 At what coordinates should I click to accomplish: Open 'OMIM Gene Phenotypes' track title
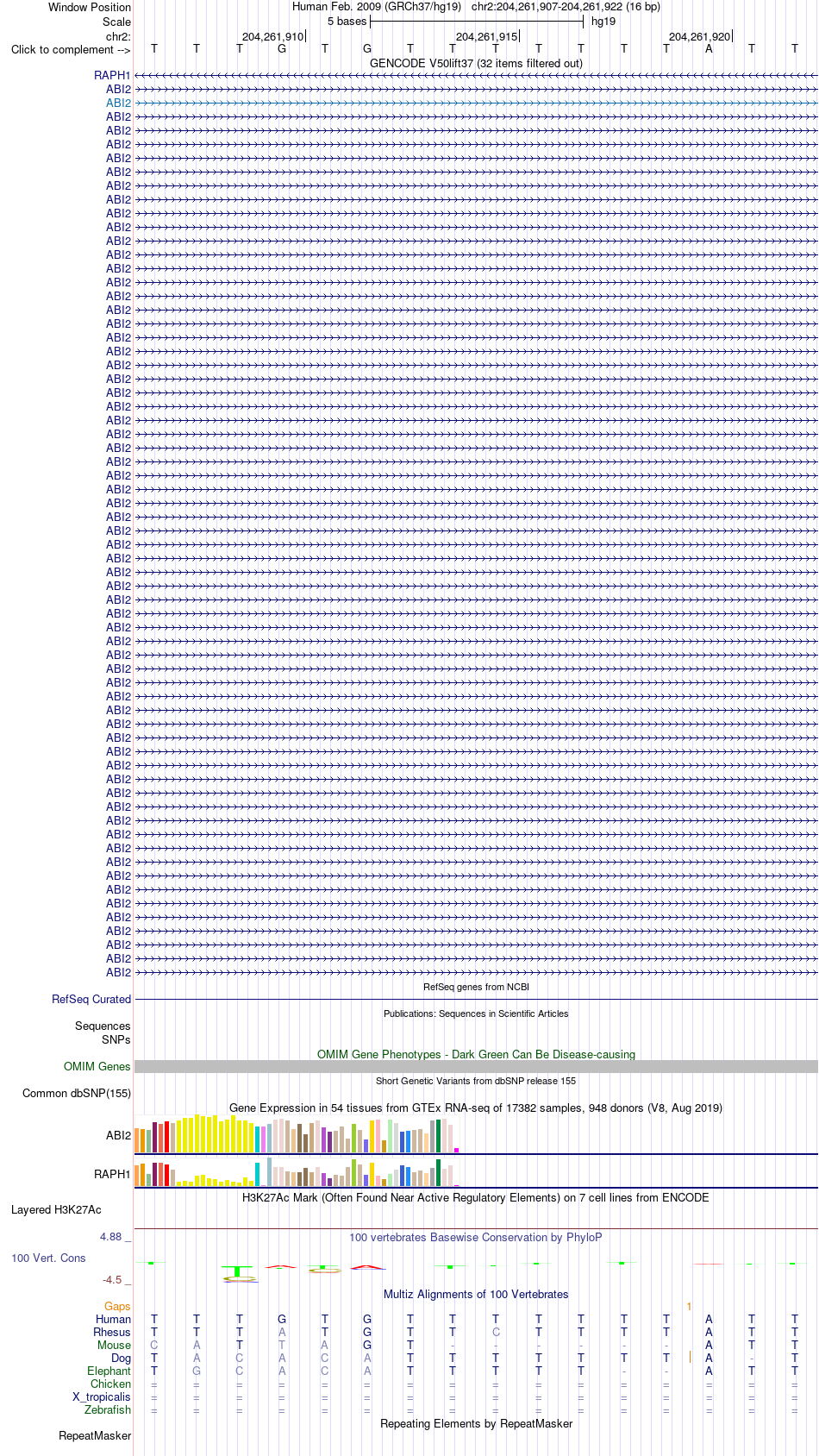pyautogui.click(x=476, y=1054)
